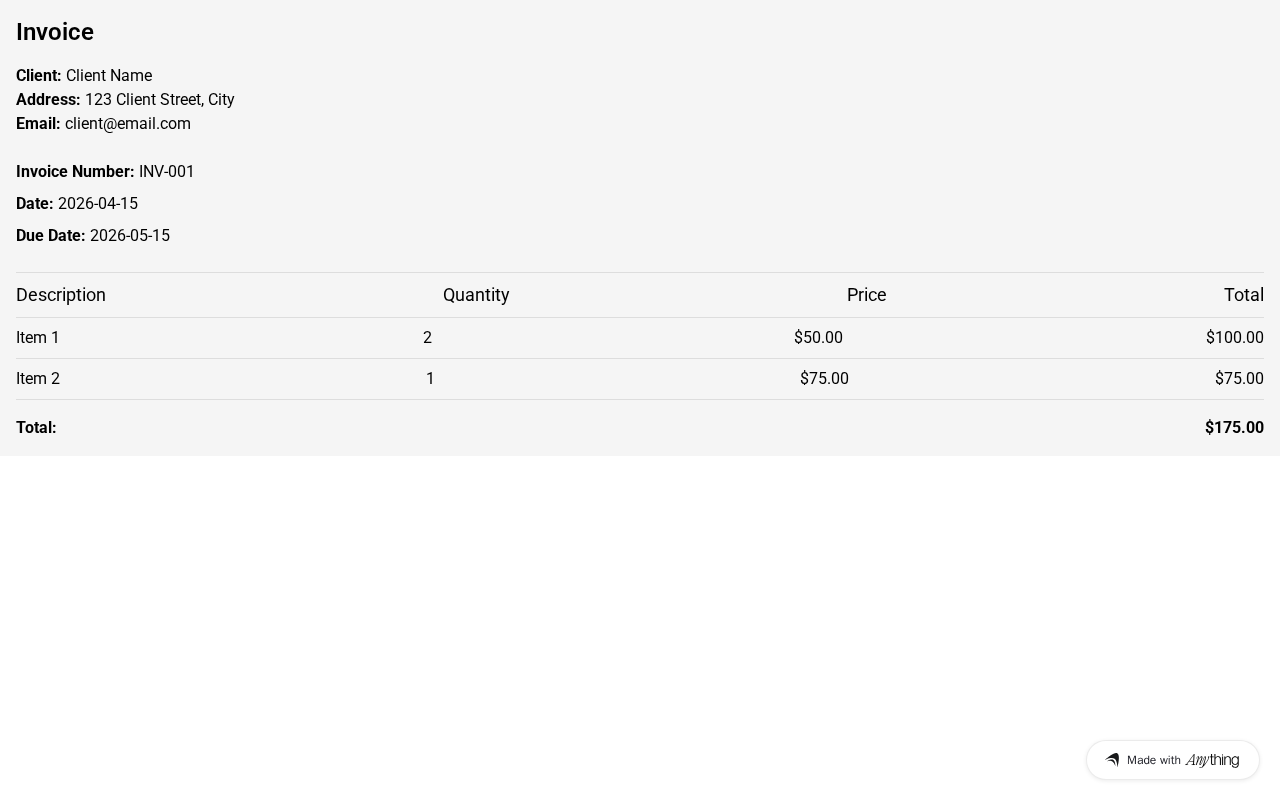This screenshot has width=1280, height=800.
Task: Click the Client Name text
Action: (109, 76)
